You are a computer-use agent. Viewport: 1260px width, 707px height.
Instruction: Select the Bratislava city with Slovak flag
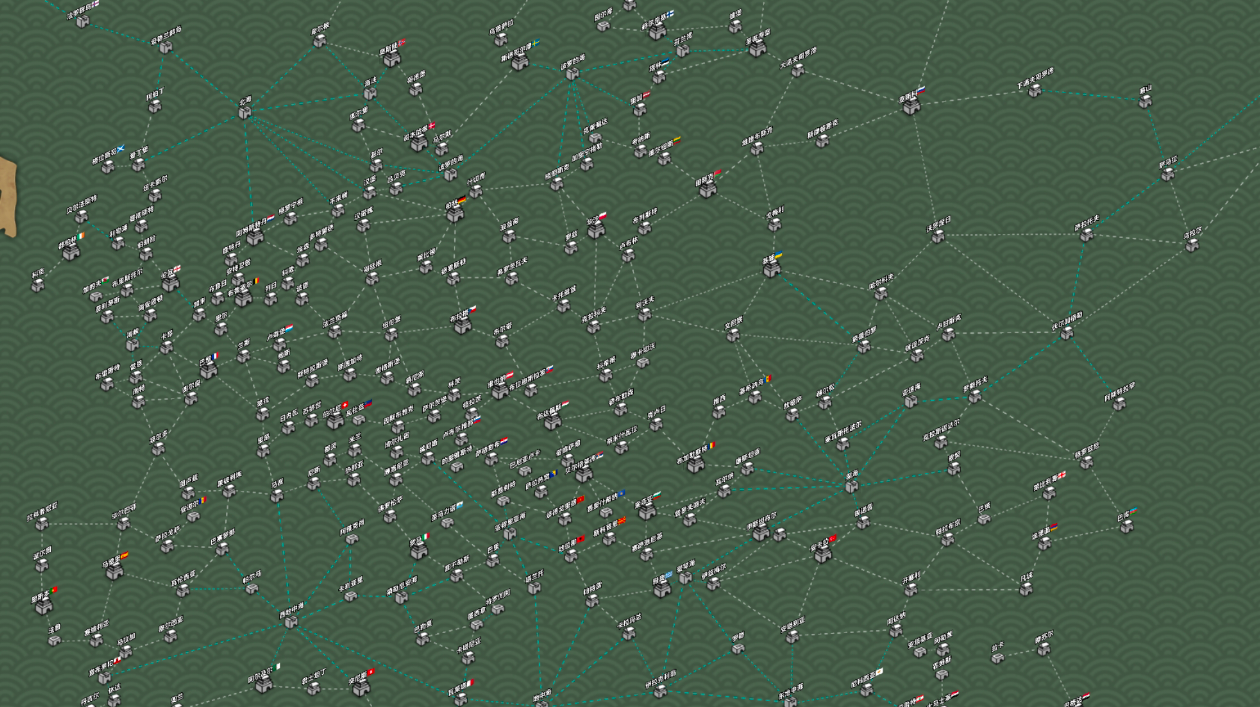click(531, 390)
